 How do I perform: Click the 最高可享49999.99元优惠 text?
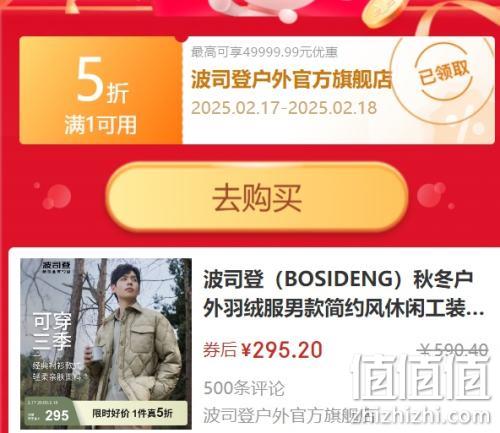(x=264, y=52)
